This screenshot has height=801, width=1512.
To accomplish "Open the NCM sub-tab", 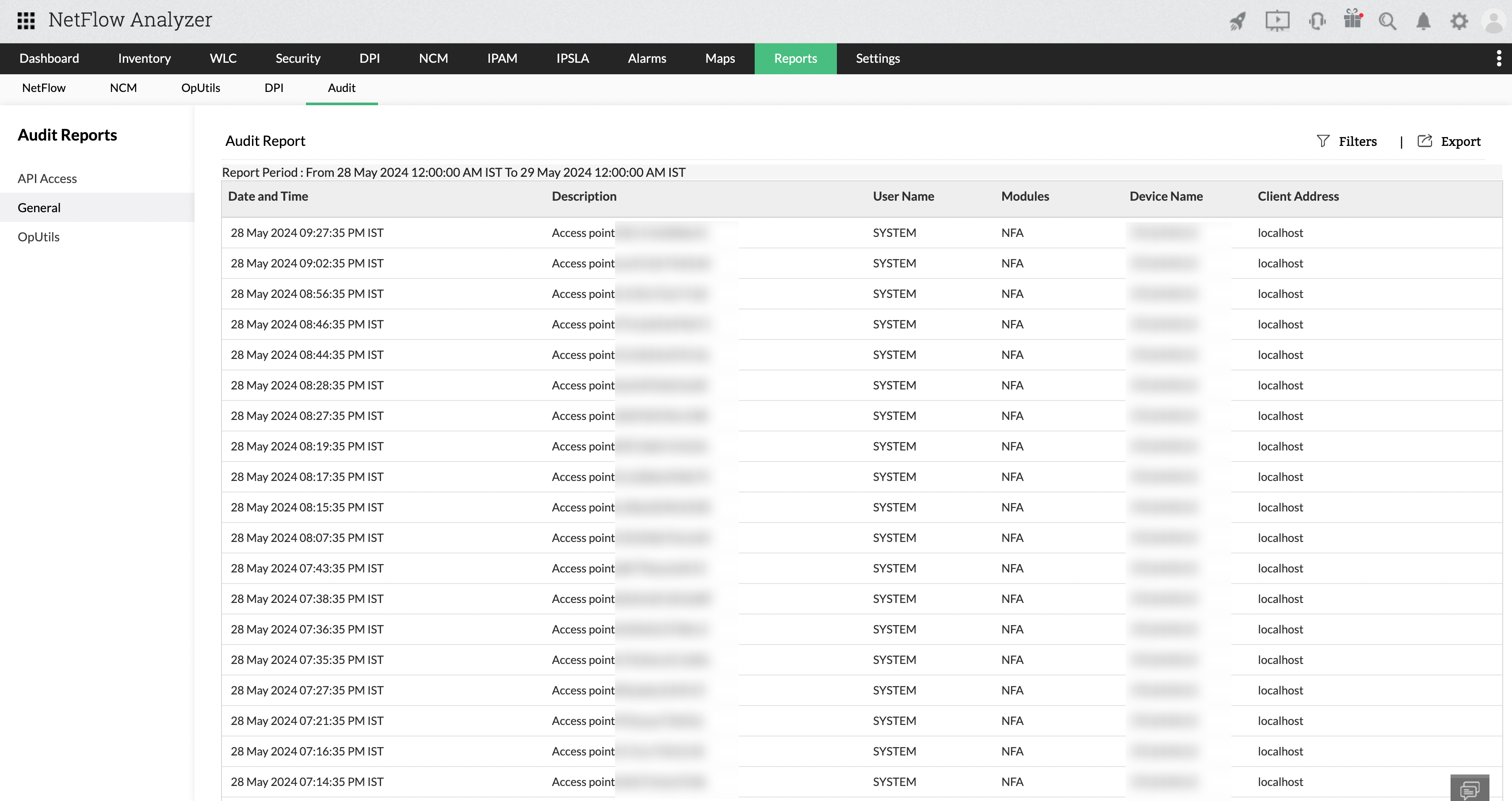I will (x=122, y=88).
